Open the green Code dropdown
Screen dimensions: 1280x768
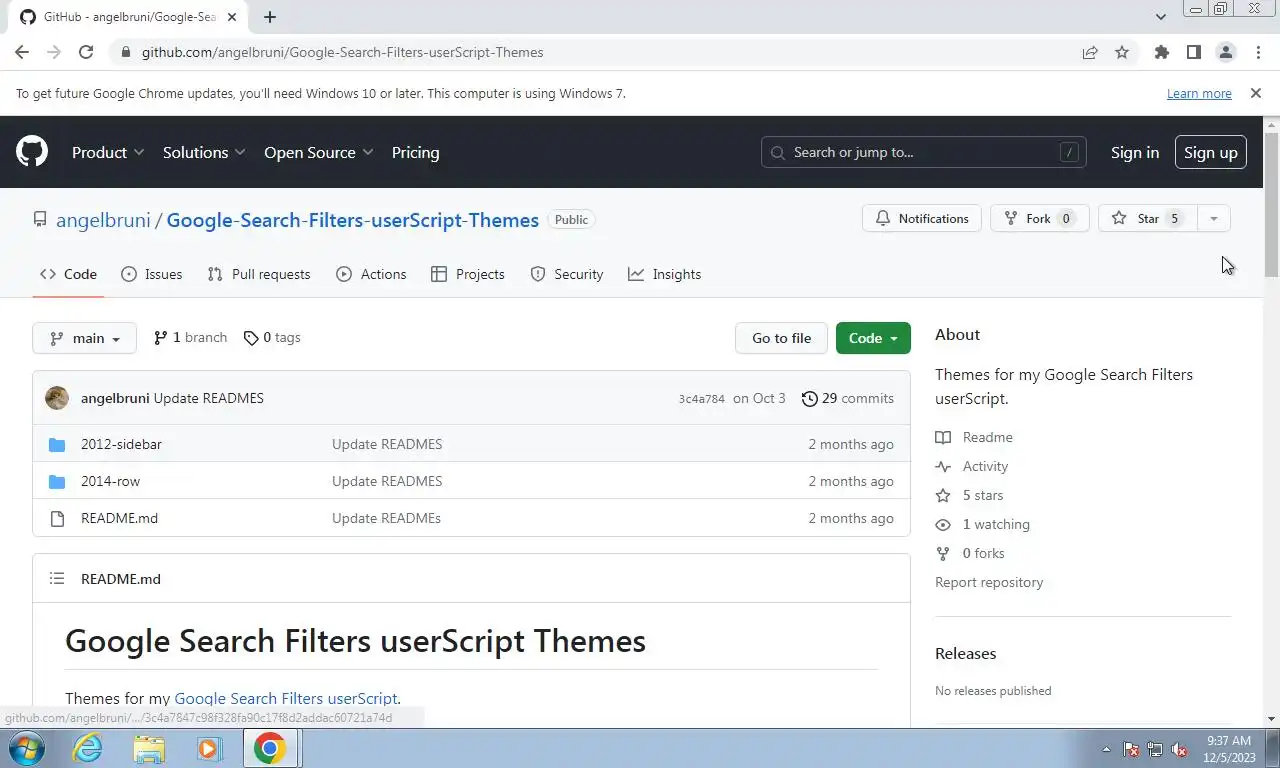point(873,338)
